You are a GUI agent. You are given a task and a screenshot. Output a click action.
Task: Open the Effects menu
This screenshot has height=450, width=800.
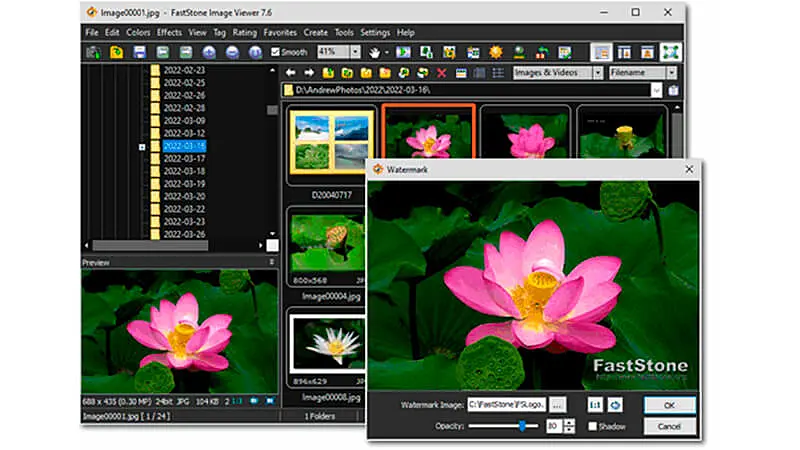click(x=169, y=33)
